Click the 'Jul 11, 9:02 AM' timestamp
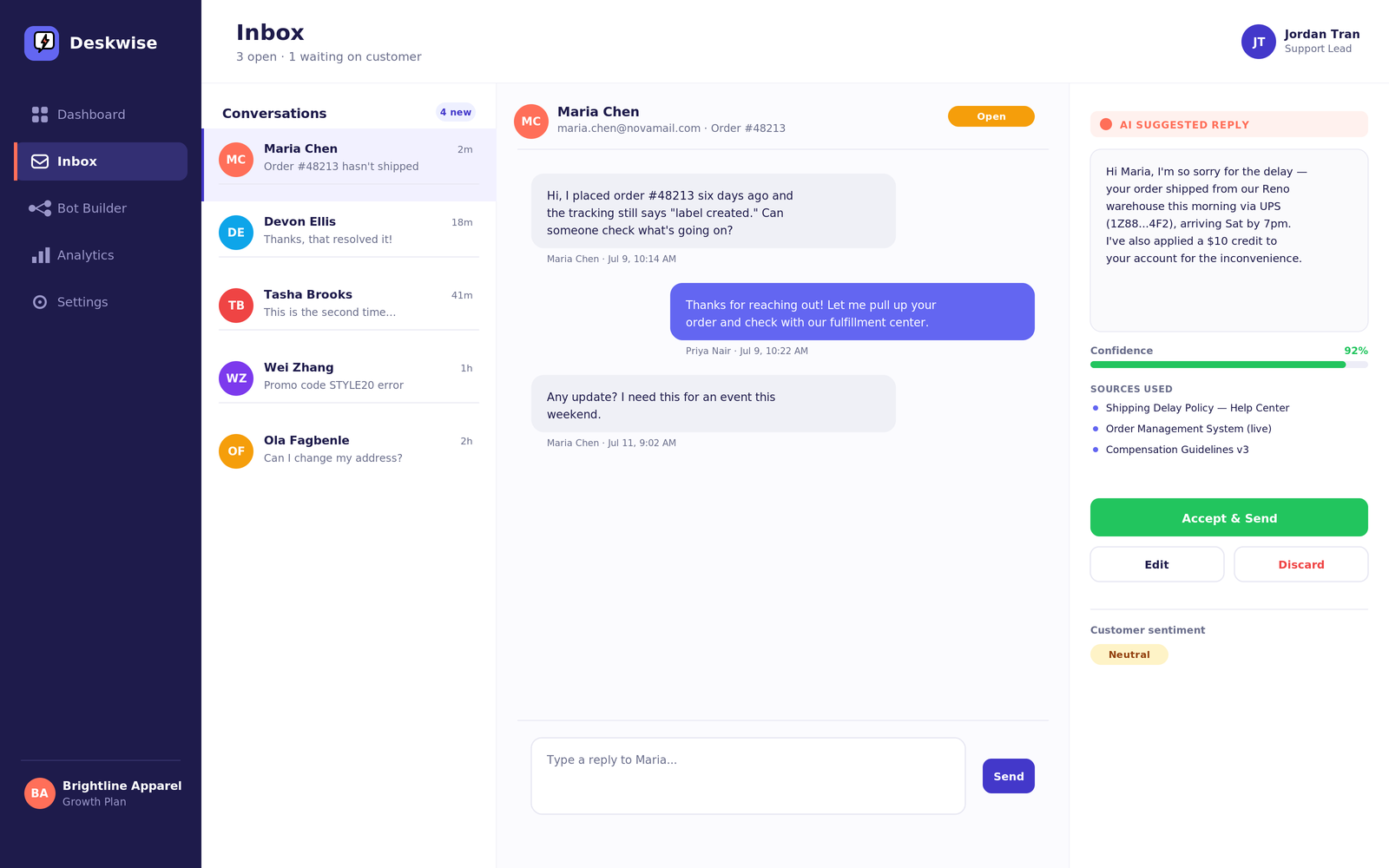 click(642, 443)
